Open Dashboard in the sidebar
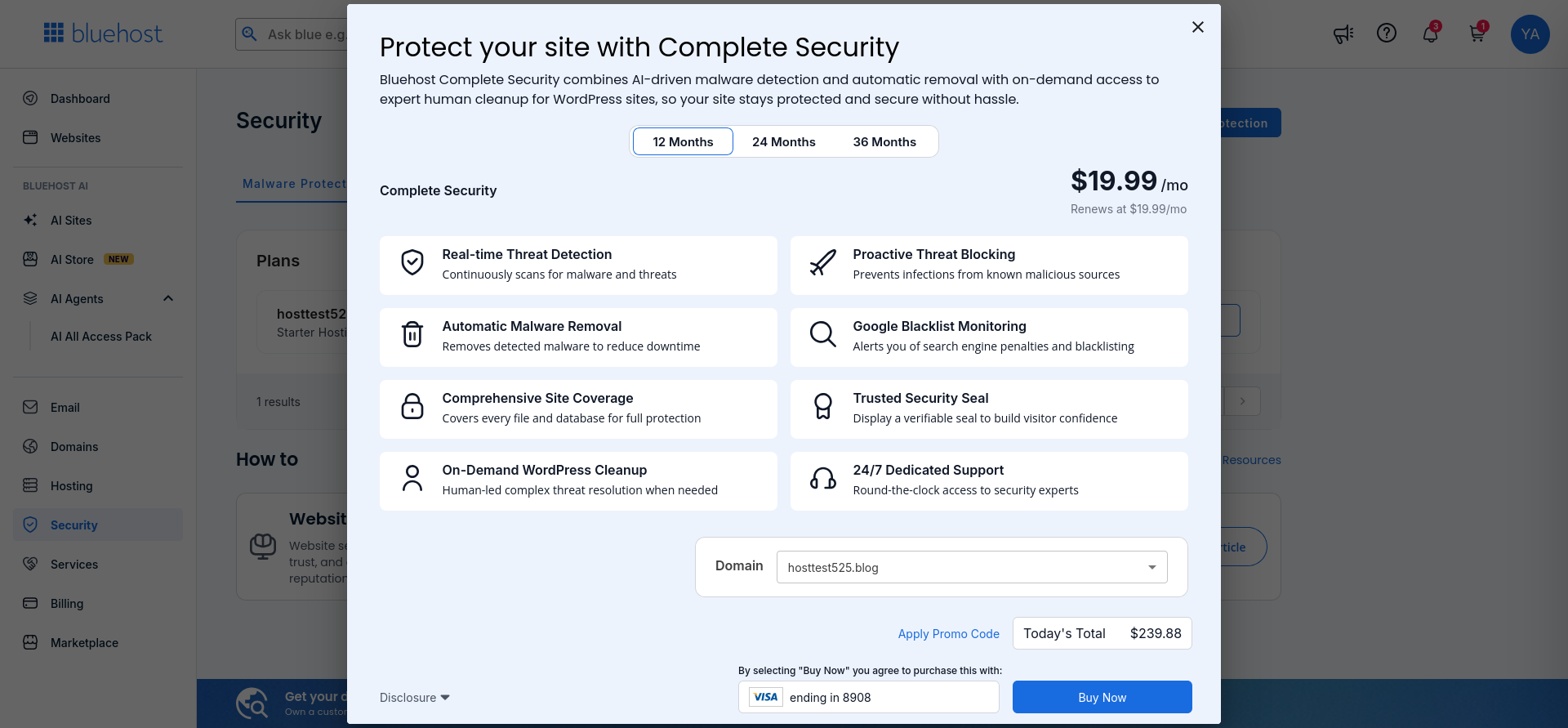This screenshot has width=1568, height=728. tap(98, 98)
